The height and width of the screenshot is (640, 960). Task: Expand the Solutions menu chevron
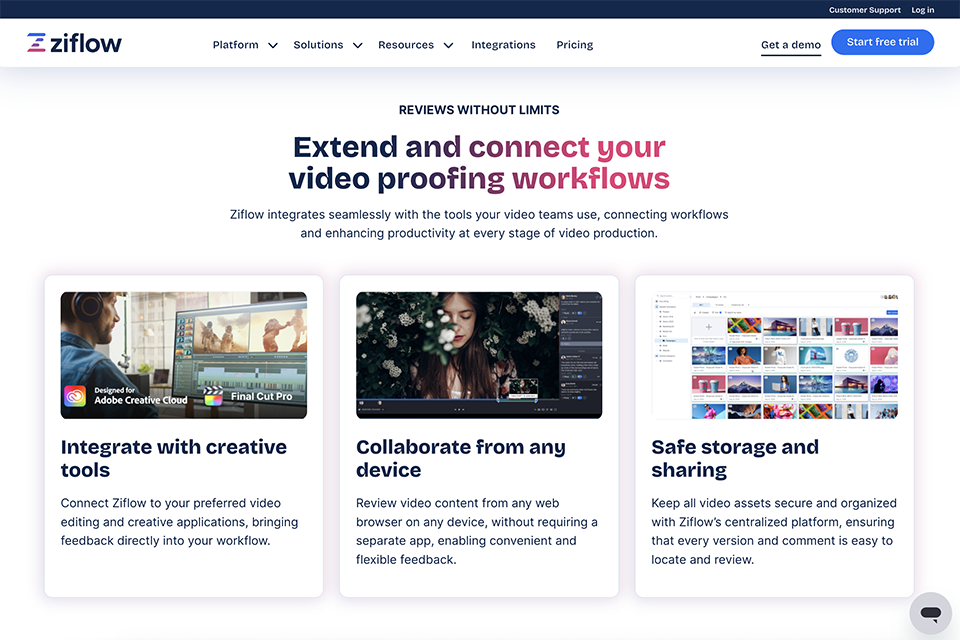click(358, 45)
